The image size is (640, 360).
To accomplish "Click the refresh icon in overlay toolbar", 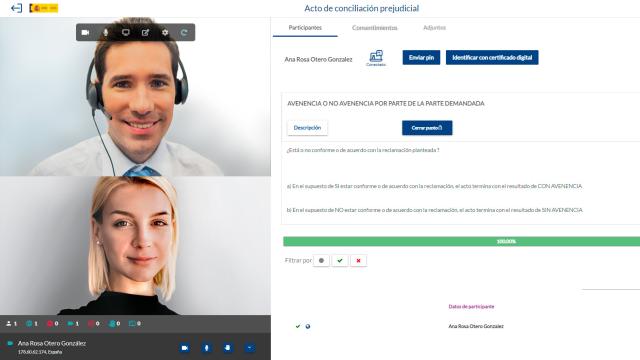I will [x=184, y=32].
